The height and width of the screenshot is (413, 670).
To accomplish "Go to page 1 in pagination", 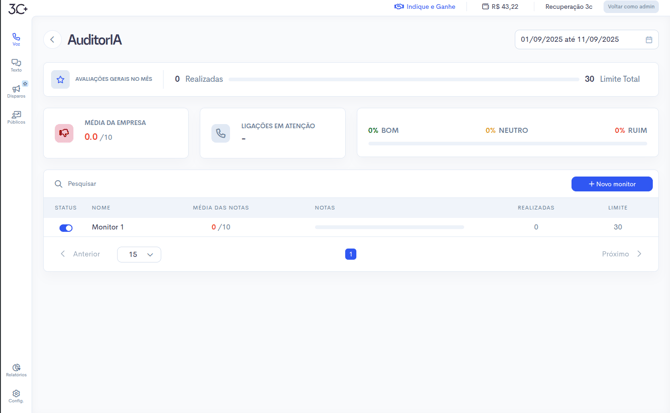I will [x=350, y=254].
